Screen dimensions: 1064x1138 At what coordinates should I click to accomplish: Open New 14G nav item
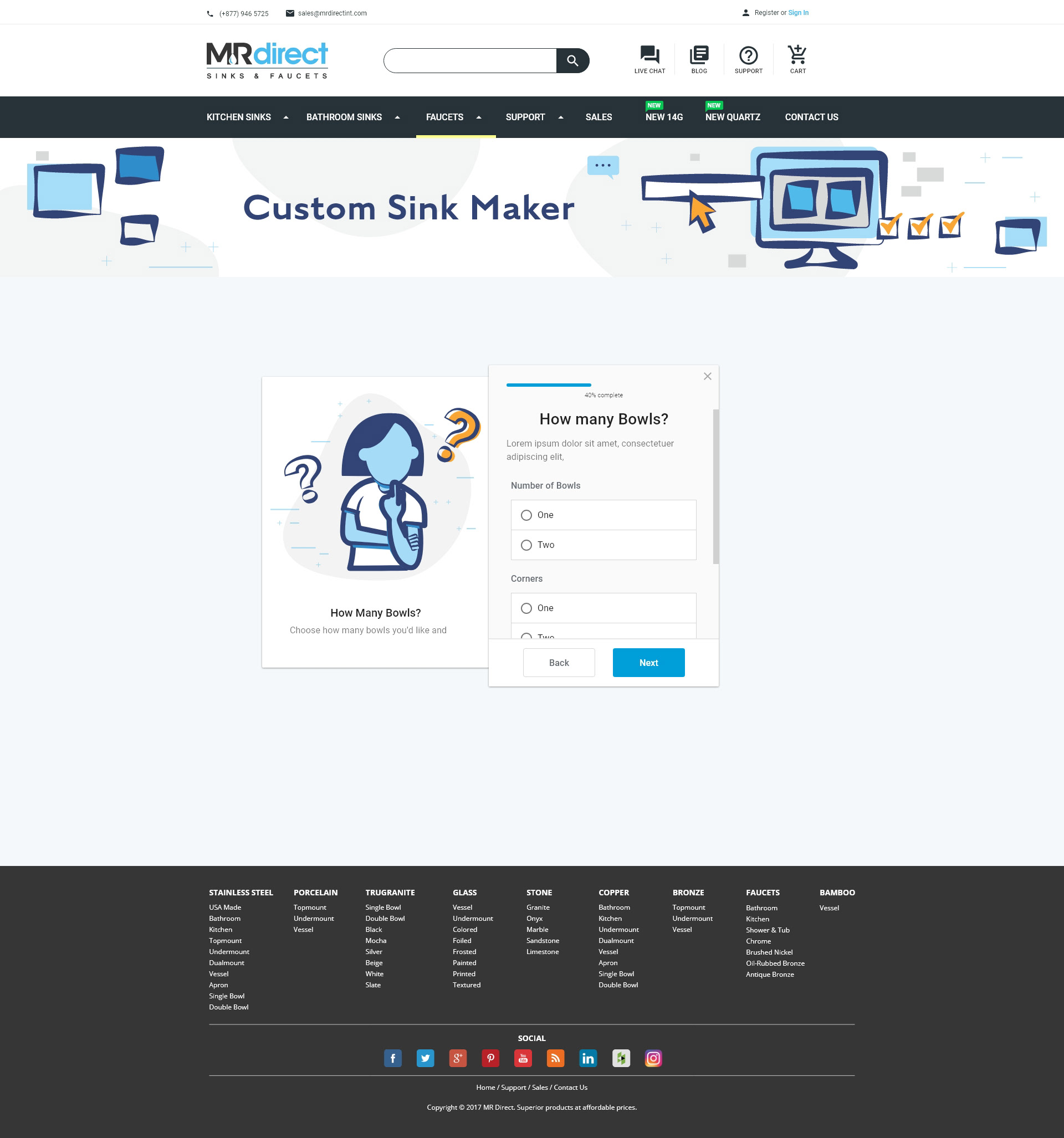coord(664,117)
